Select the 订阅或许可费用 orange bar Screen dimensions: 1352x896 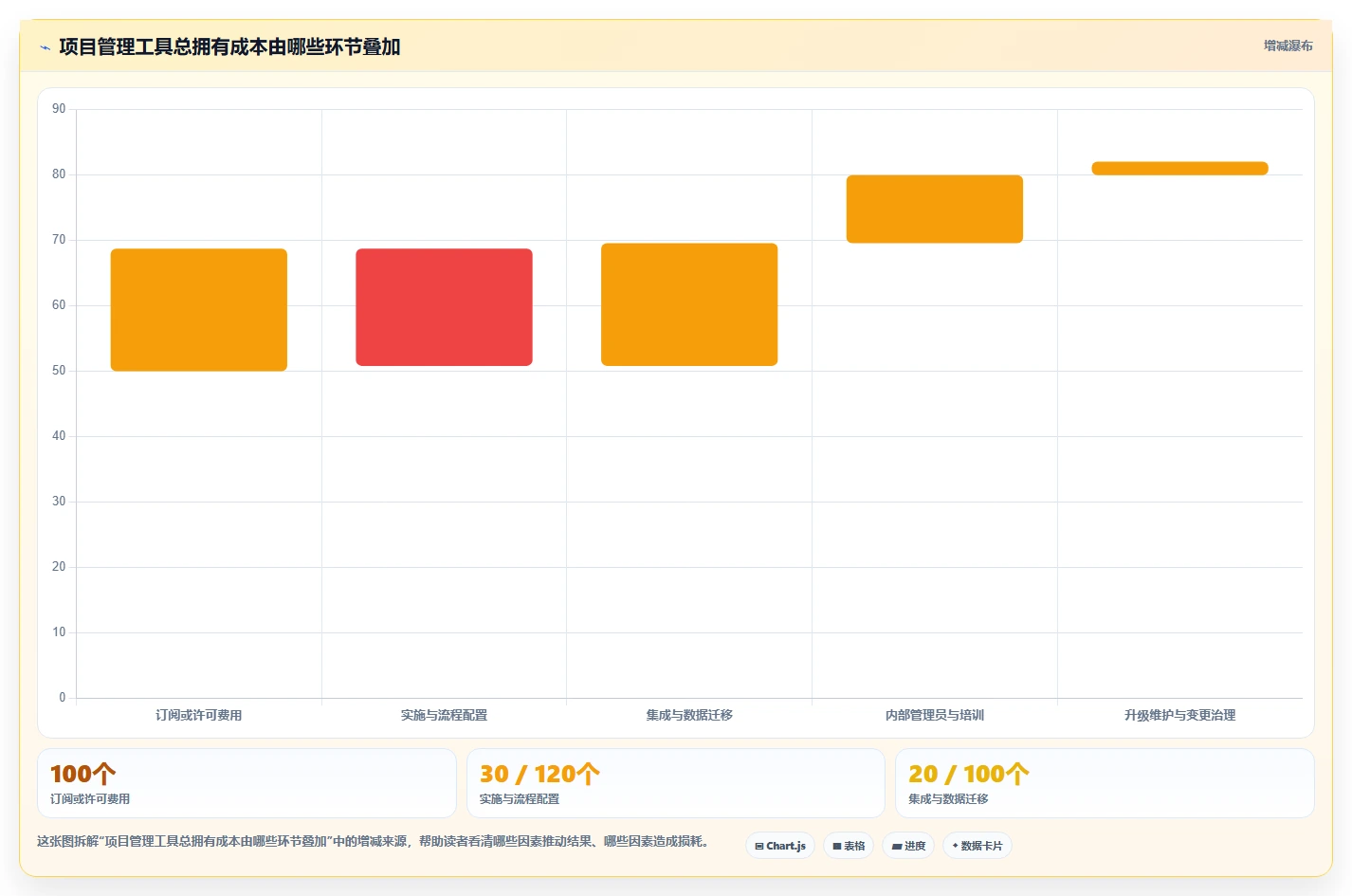pyautogui.click(x=199, y=310)
